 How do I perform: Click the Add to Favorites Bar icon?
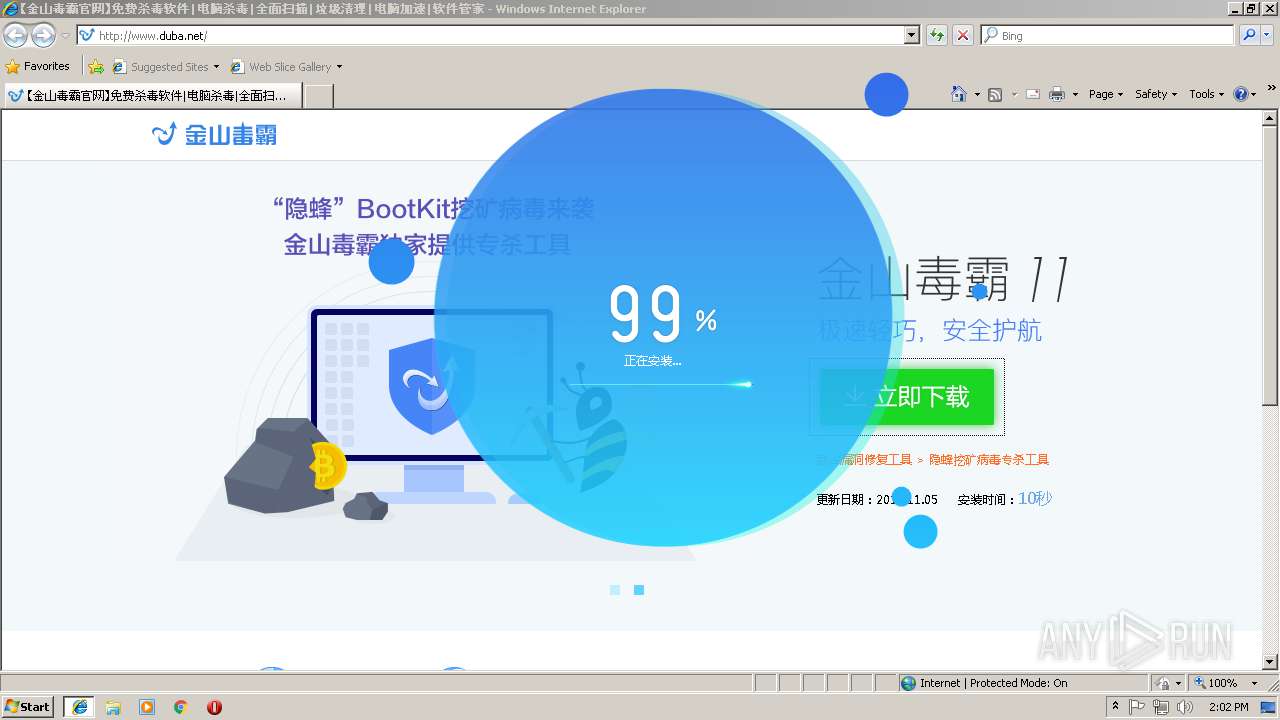[x=96, y=67]
